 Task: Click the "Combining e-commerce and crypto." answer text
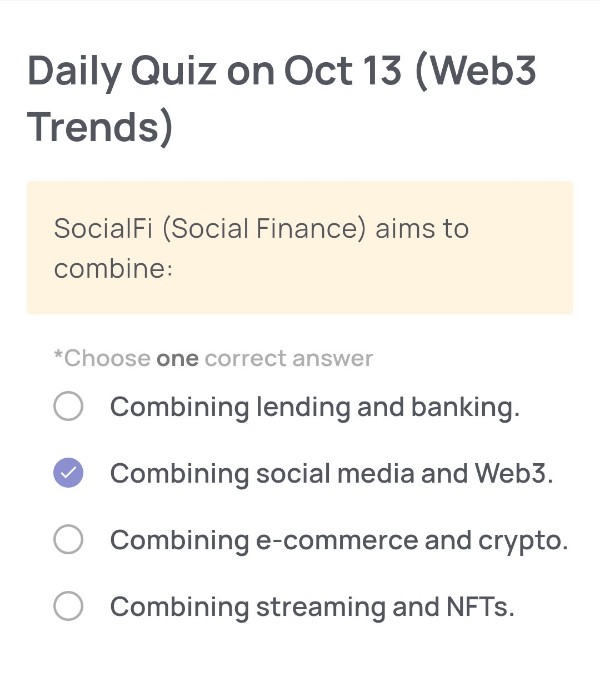click(338, 540)
